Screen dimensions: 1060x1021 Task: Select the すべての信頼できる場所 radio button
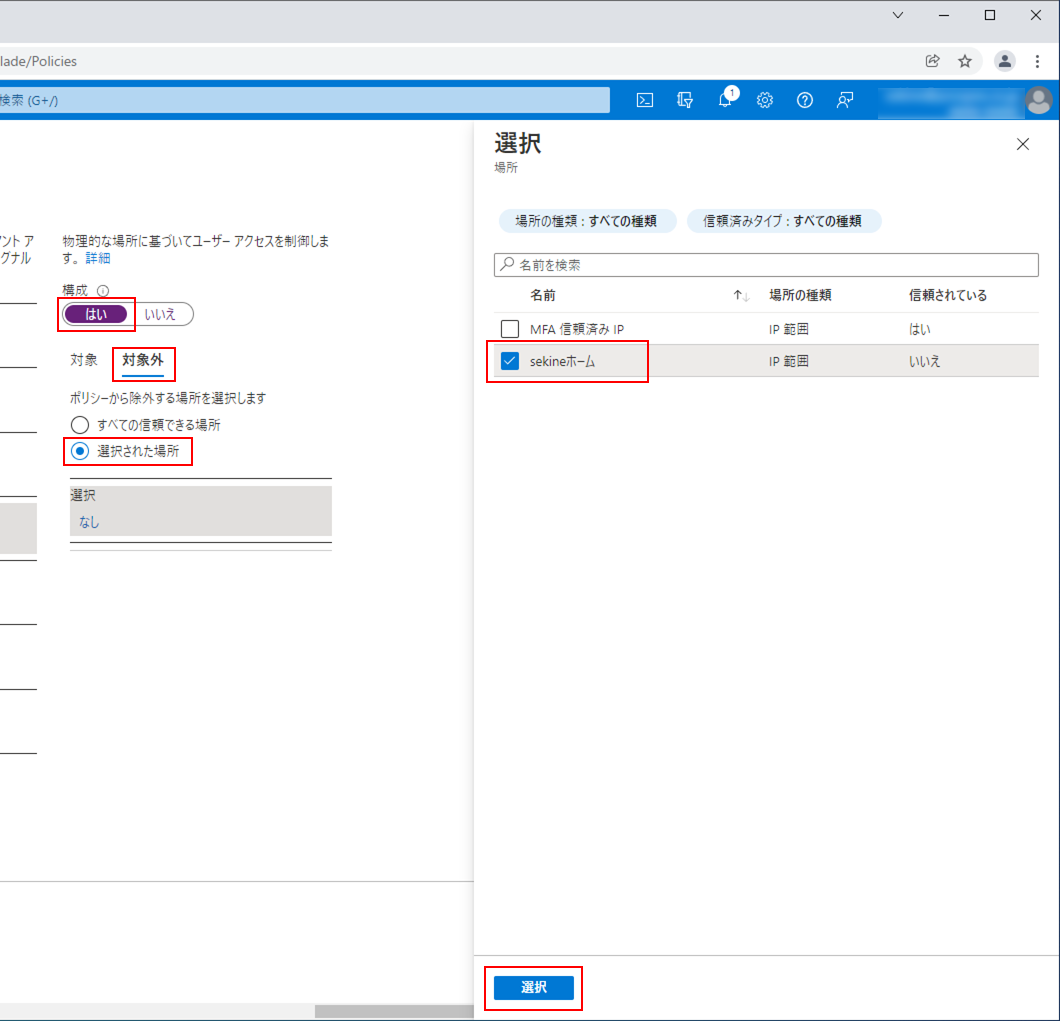(x=80, y=424)
